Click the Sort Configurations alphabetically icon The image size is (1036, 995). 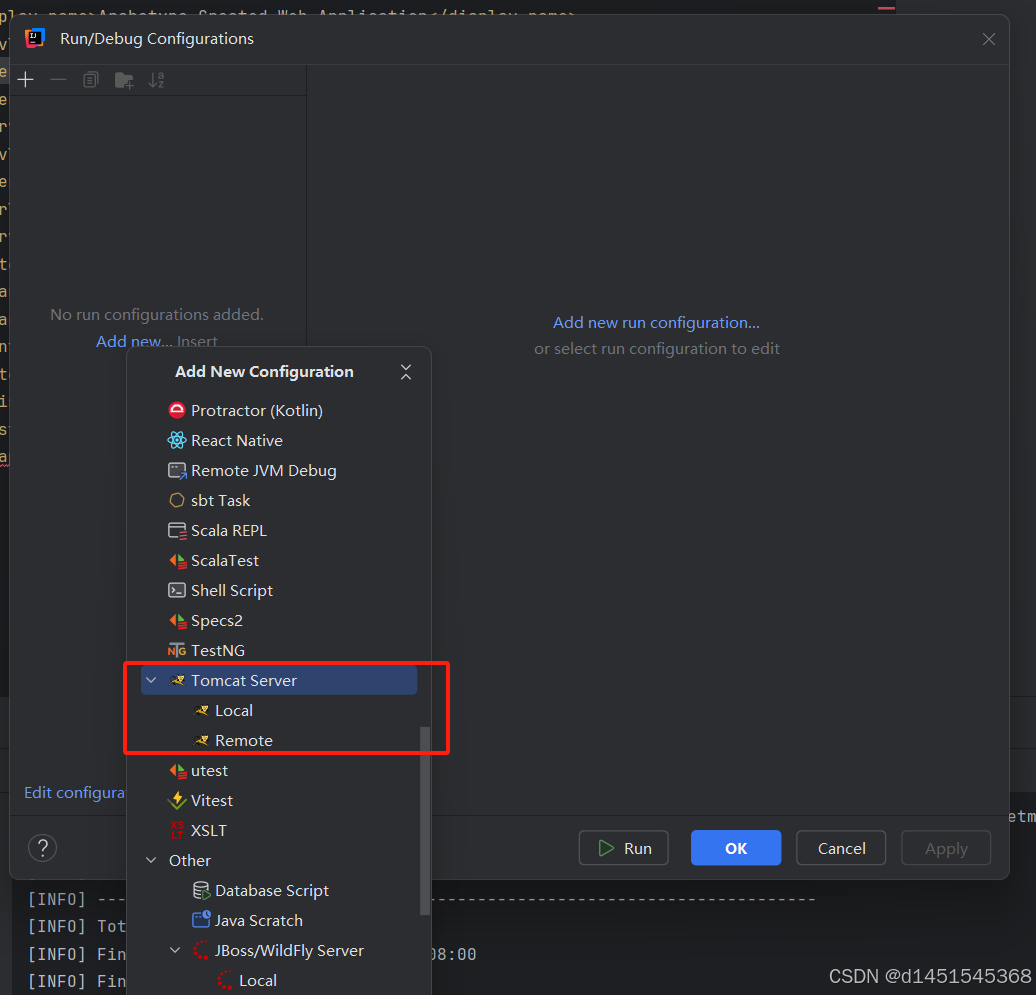[x=157, y=80]
